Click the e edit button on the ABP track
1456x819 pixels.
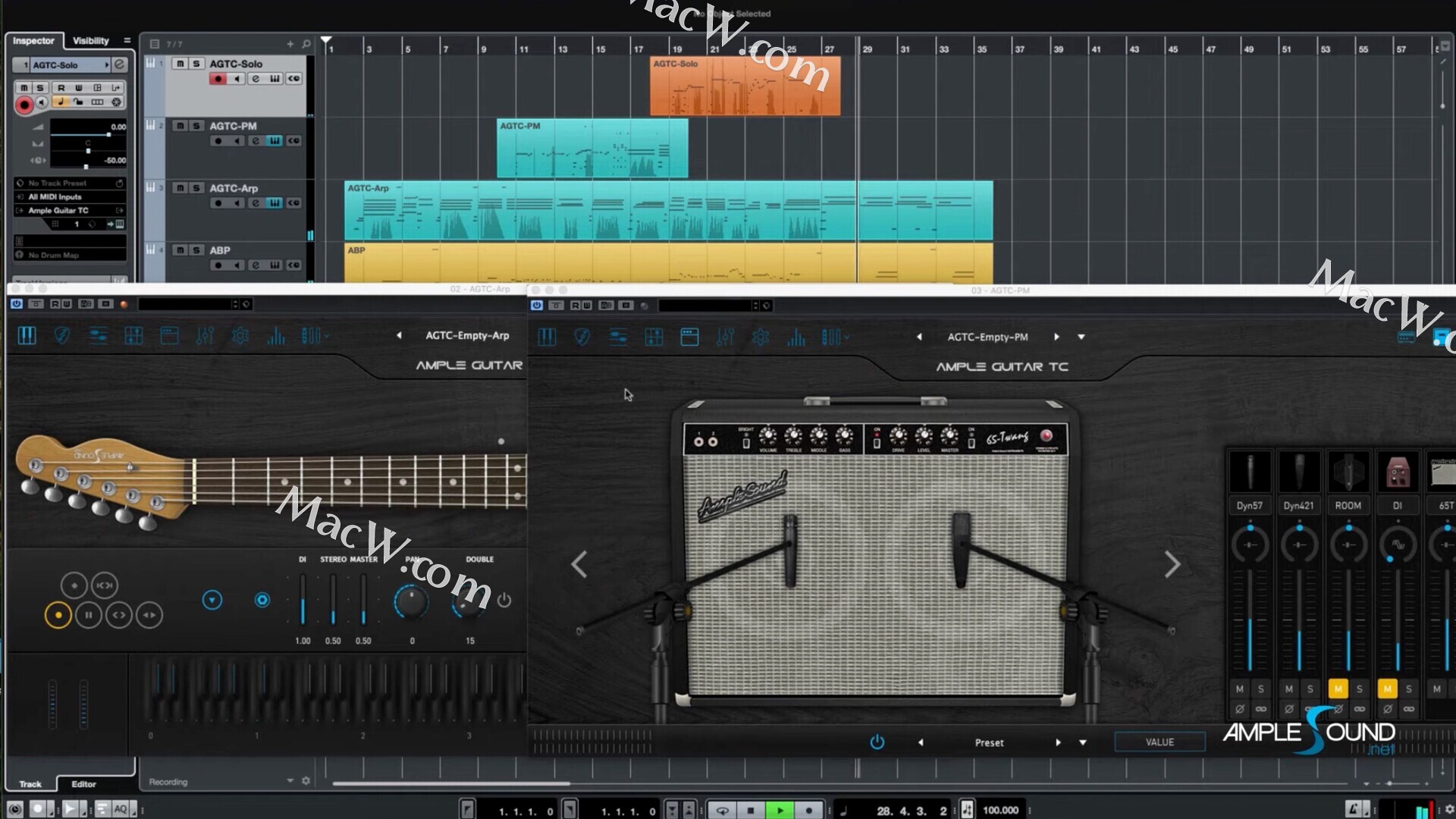256,265
